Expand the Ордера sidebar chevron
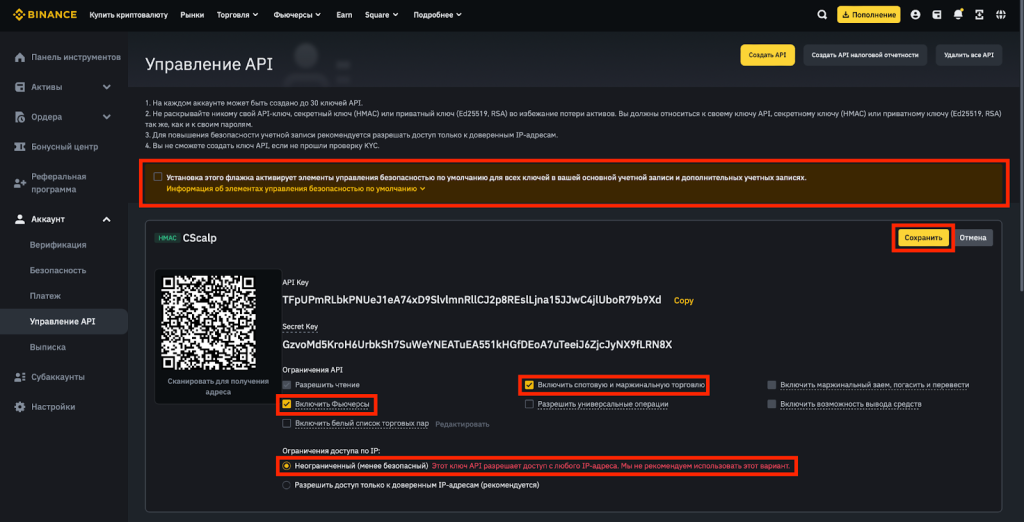This screenshot has height=522, width=1024. point(106,117)
